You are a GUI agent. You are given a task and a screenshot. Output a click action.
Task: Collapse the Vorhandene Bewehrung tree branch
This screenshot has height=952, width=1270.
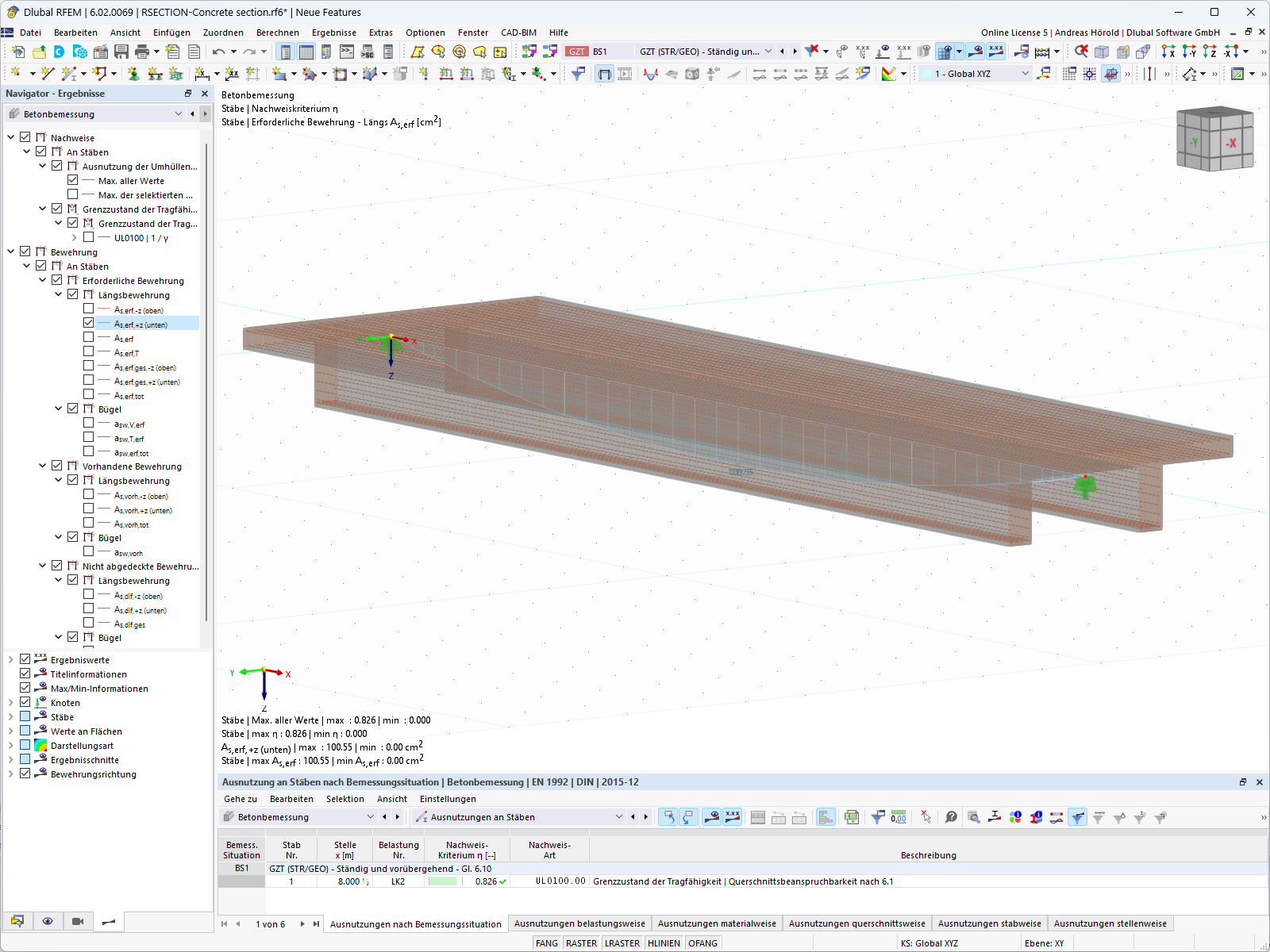[x=42, y=466]
